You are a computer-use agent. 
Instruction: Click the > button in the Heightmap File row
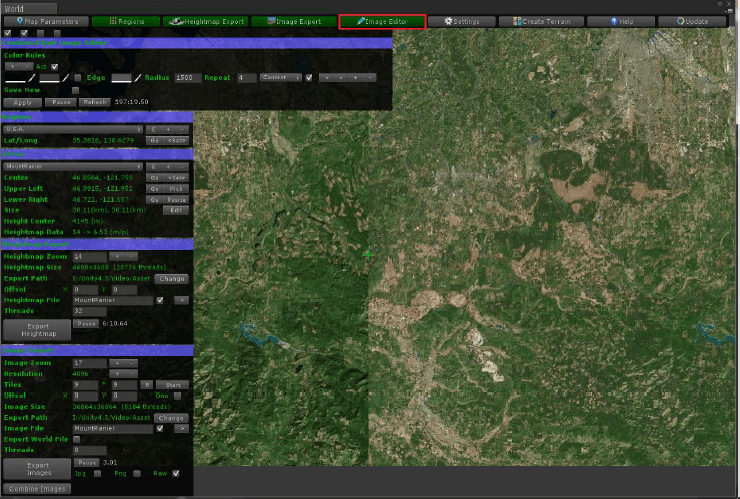182,300
